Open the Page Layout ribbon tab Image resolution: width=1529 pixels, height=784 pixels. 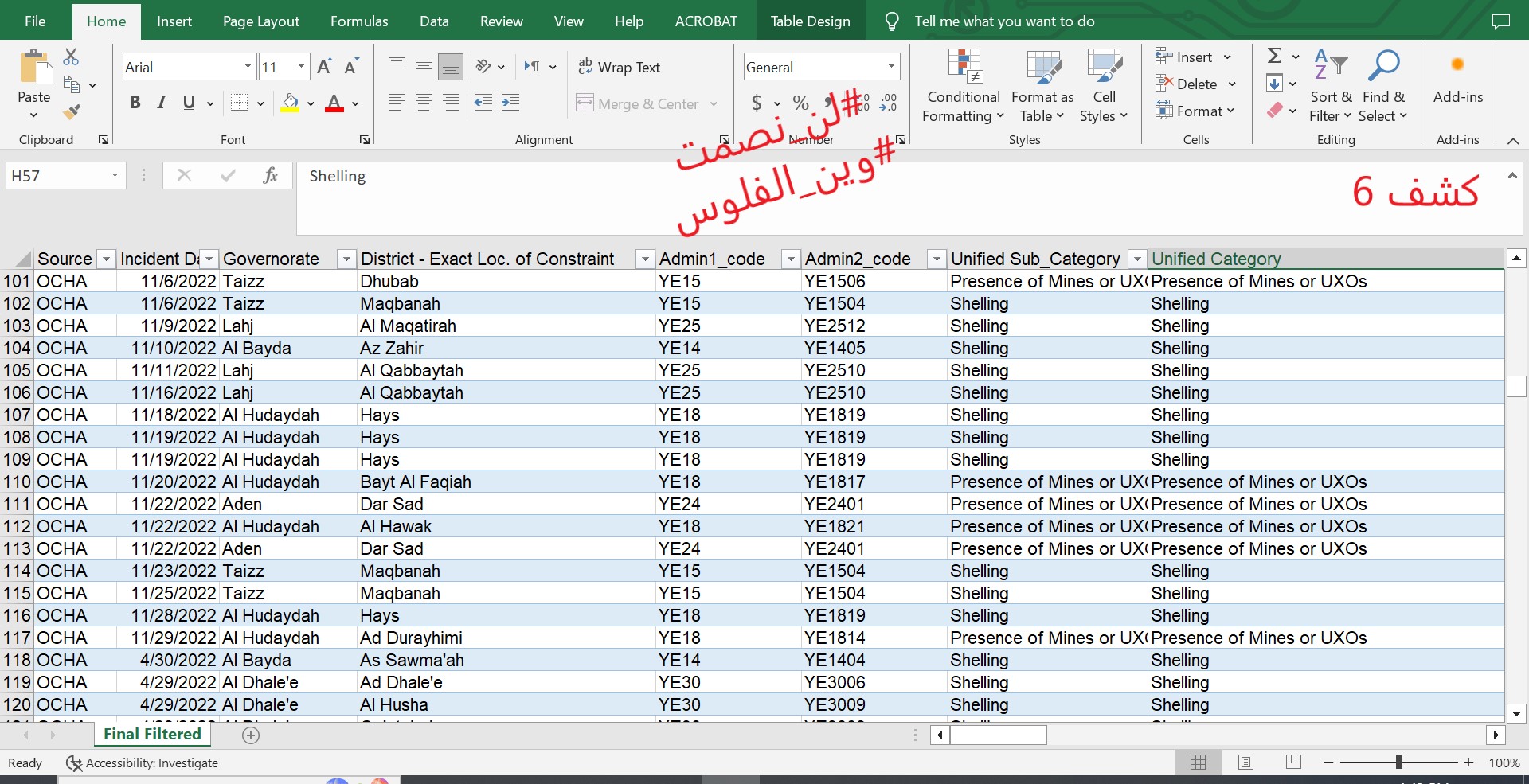260,21
